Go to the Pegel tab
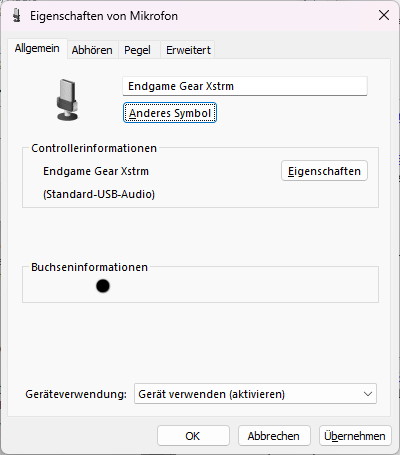This screenshot has height=455, width=400. 137,50
